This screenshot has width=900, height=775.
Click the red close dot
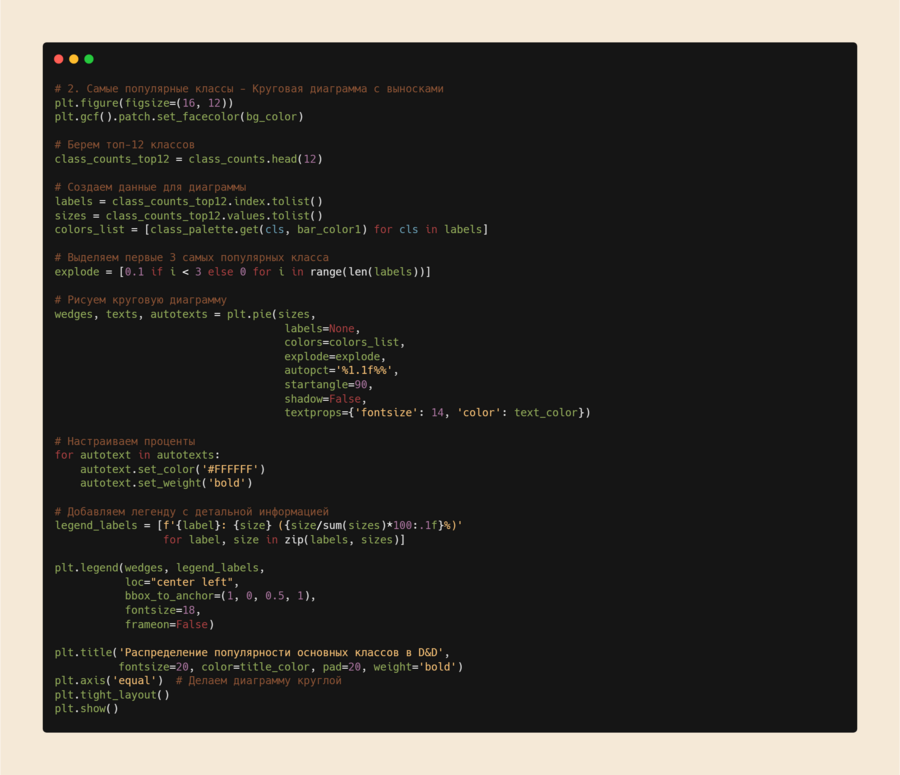click(59, 59)
